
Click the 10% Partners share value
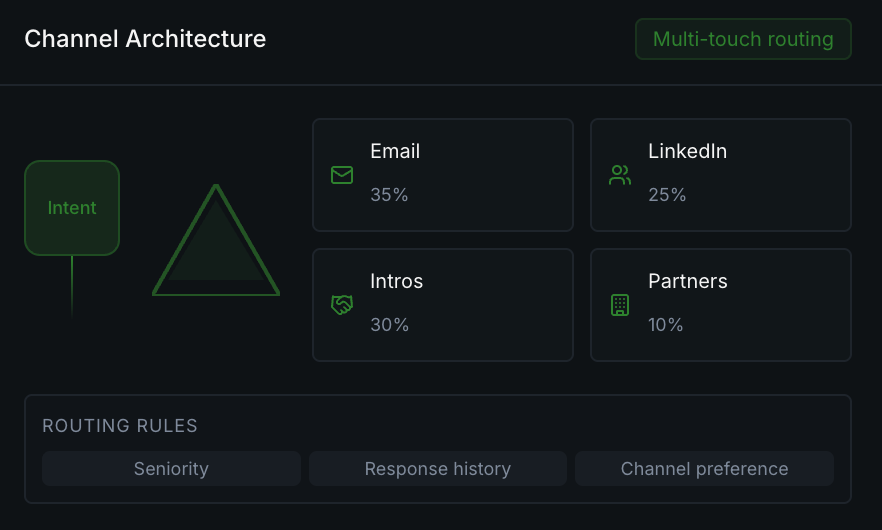666,325
